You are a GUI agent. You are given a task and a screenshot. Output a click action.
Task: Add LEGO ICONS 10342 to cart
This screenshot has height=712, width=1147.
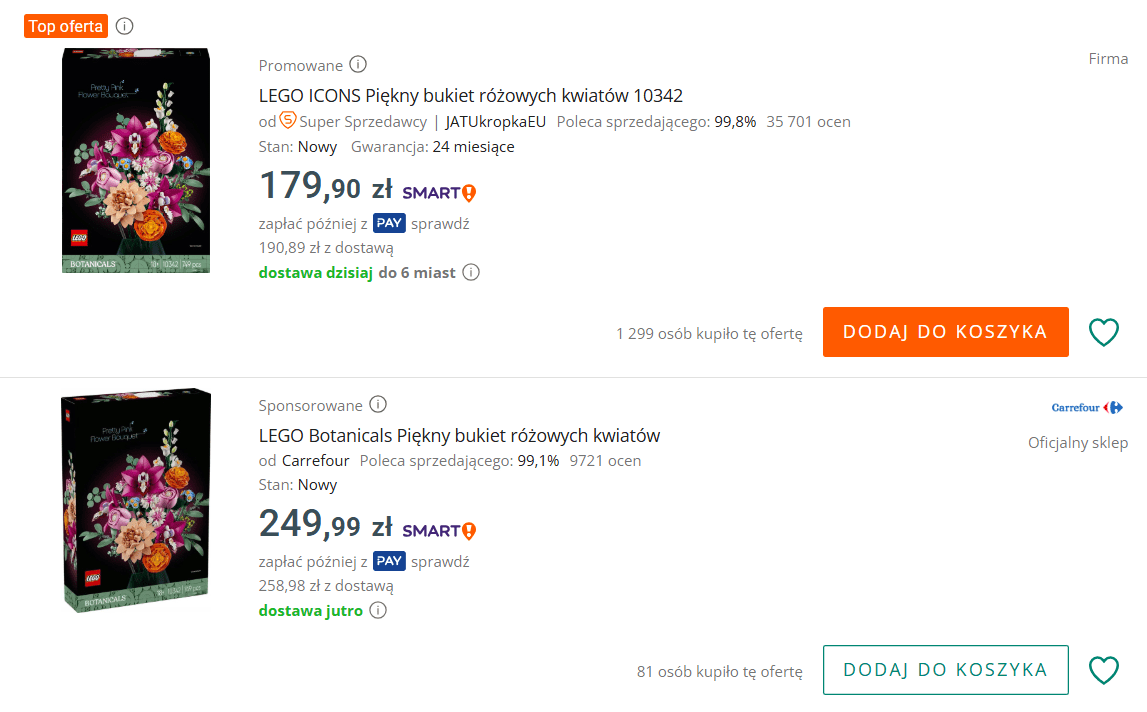(945, 332)
